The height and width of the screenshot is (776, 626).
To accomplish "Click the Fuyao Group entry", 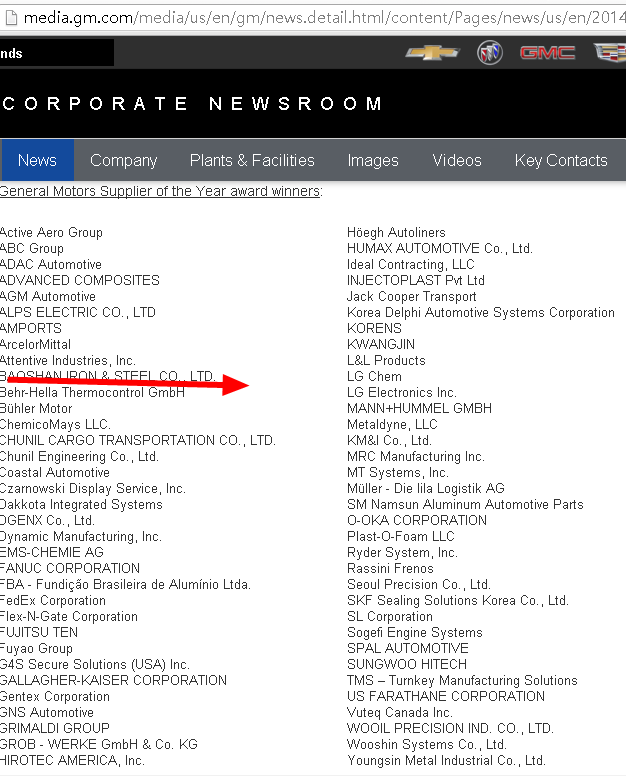I will point(36,648).
